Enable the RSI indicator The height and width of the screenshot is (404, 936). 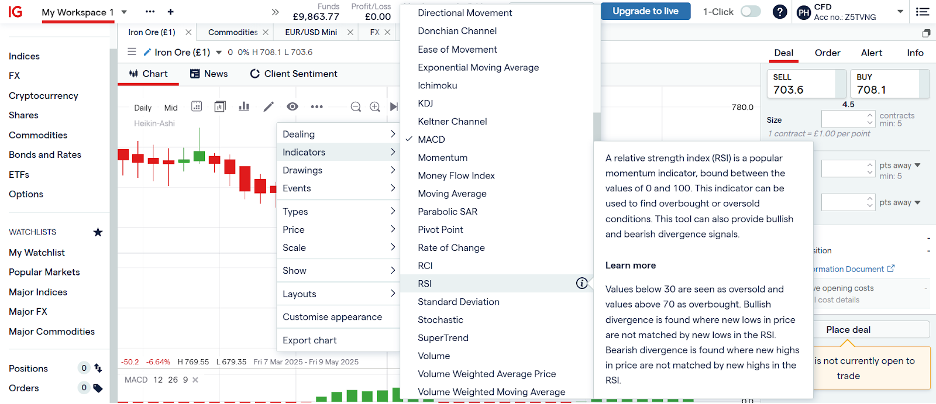[x=425, y=283]
